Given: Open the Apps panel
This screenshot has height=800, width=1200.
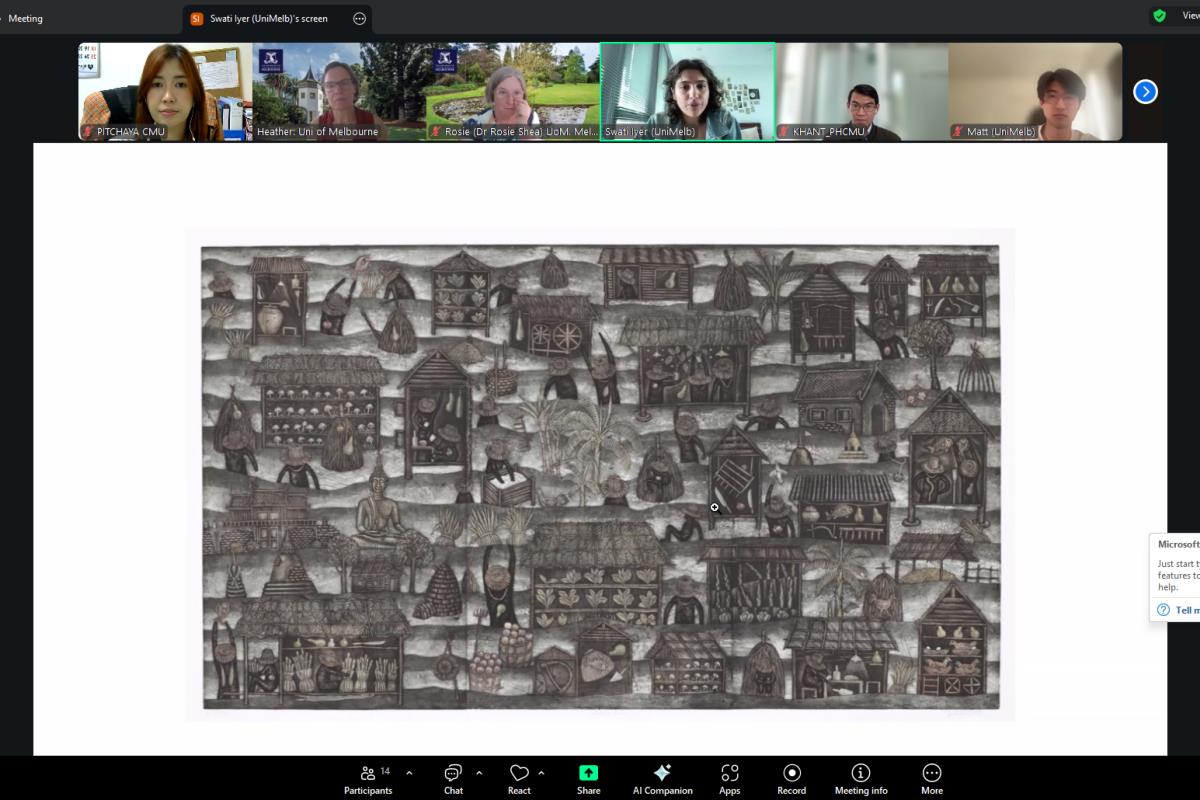Looking at the screenshot, I should click(729, 778).
